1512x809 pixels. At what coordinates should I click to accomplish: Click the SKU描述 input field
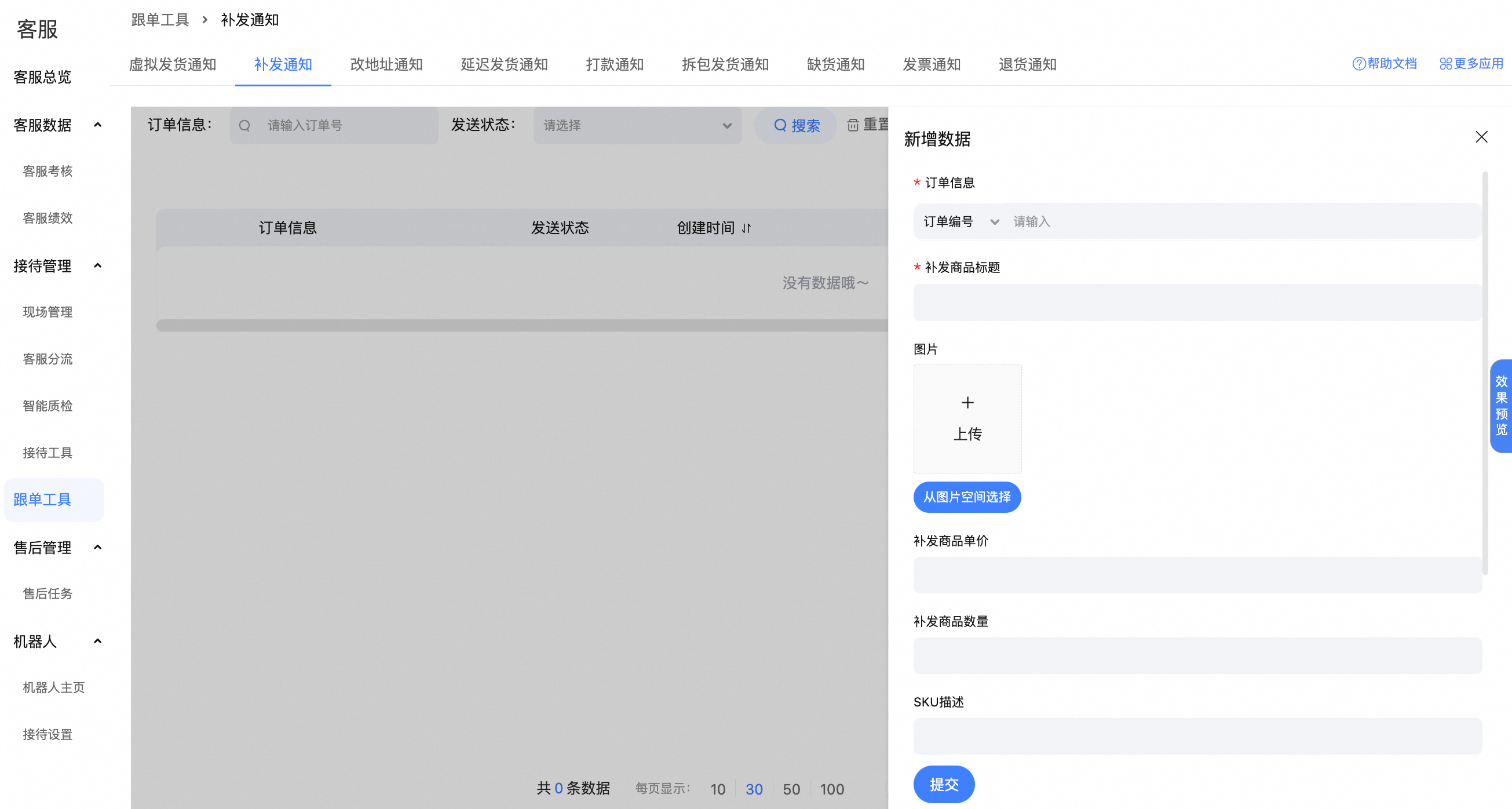[x=1197, y=737]
